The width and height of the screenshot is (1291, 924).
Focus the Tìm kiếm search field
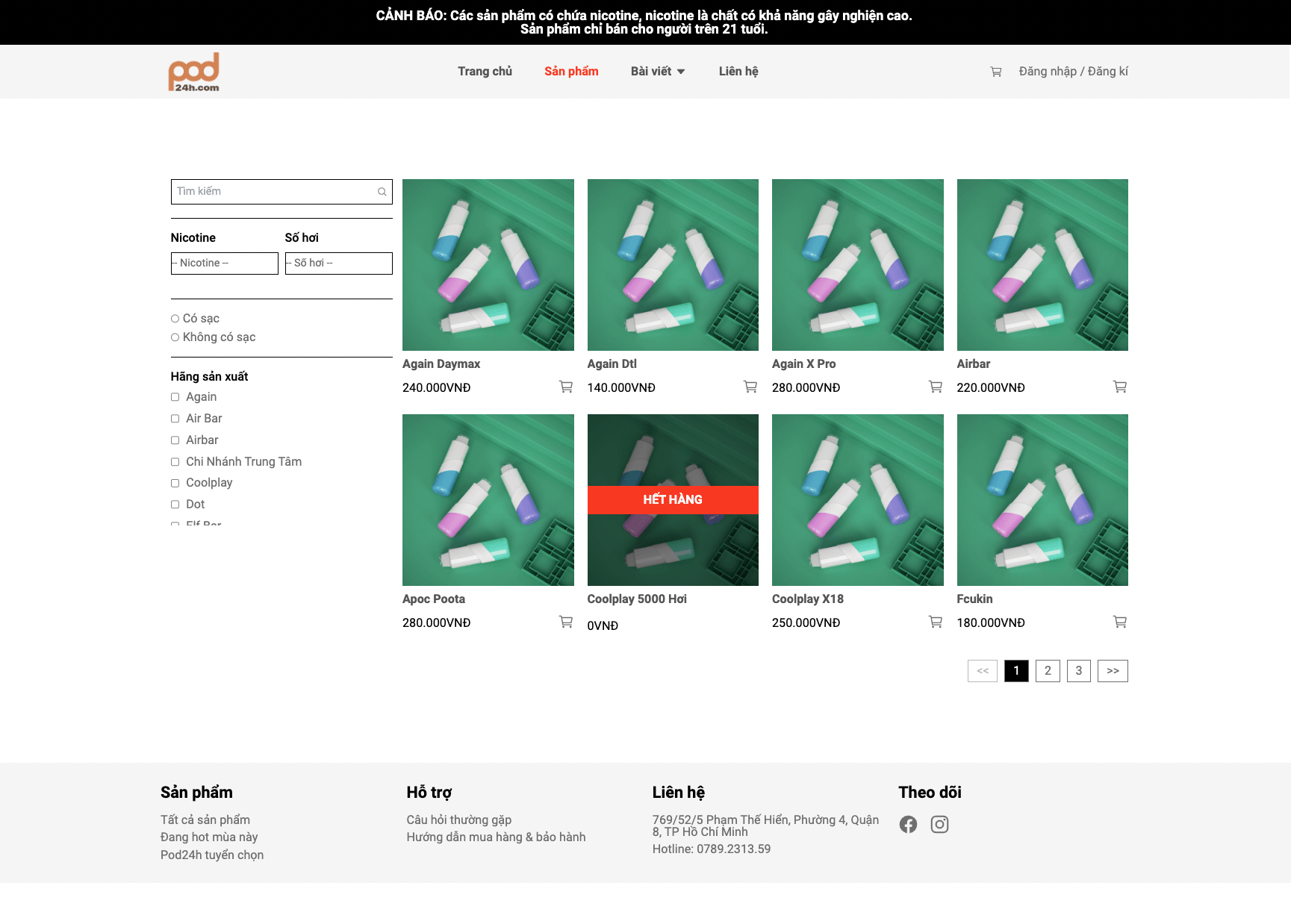click(281, 192)
